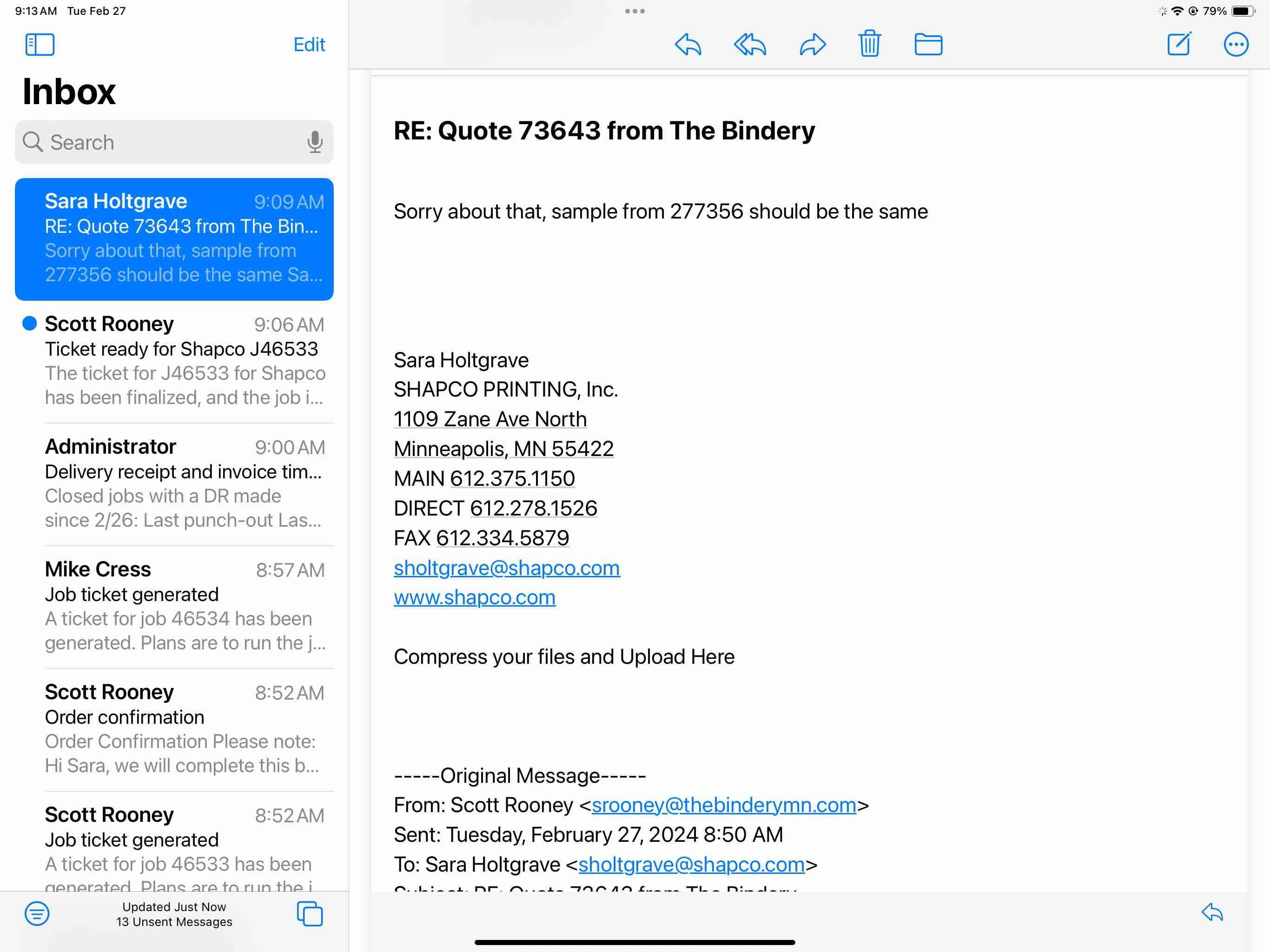Tap the Forward arrow icon
This screenshot has height=952, width=1270.
coord(813,44)
